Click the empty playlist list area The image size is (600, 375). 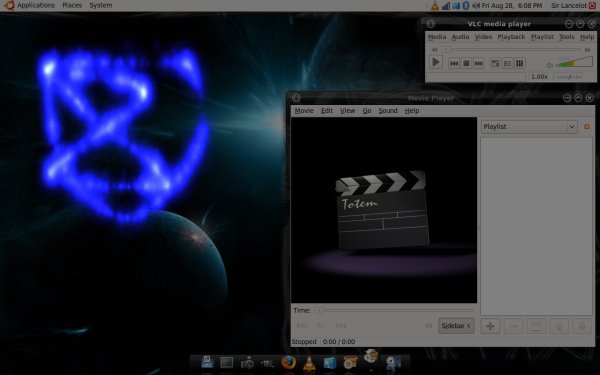536,226
